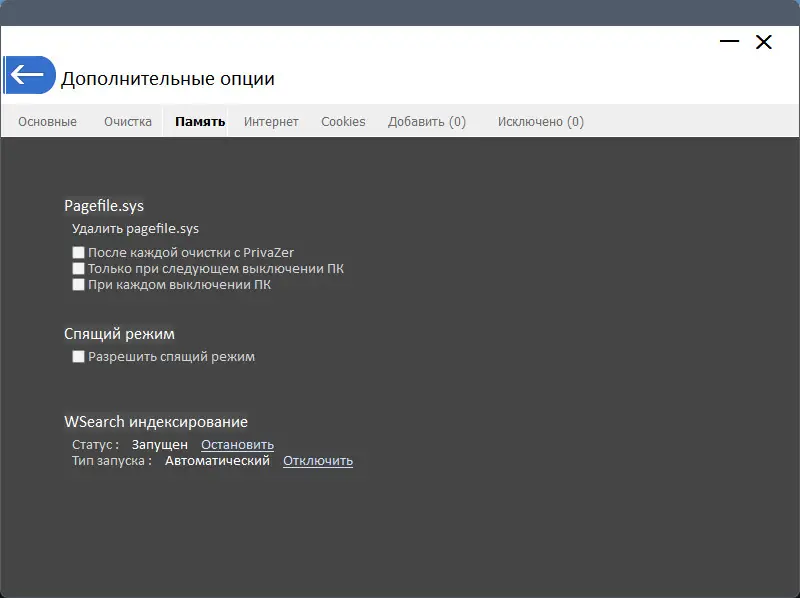Click the blue back arrow
This screenshot has width=800, height=598.
point(29,75)
